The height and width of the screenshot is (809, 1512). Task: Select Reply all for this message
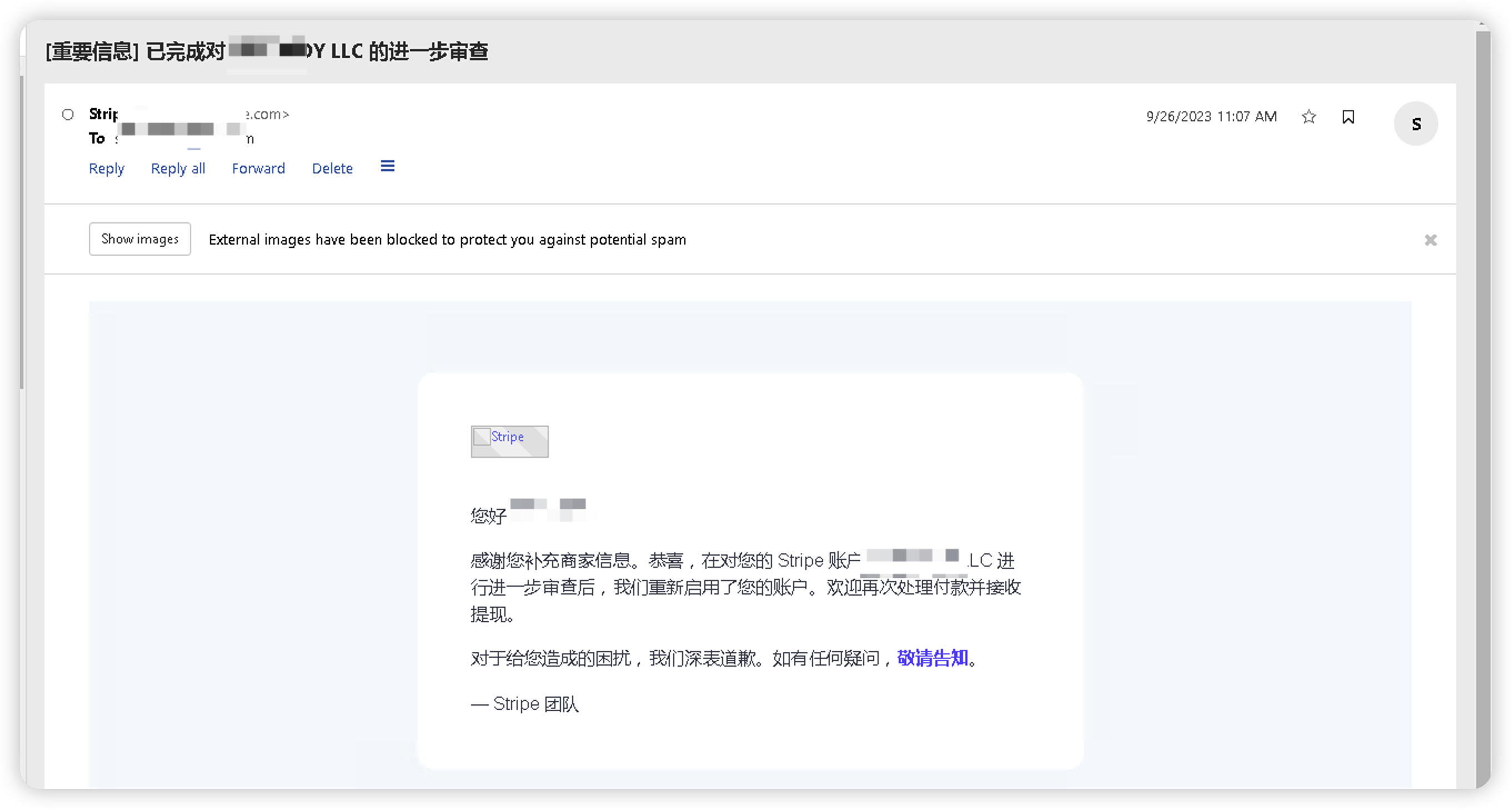pyautogui.click(x=178, y=168)
